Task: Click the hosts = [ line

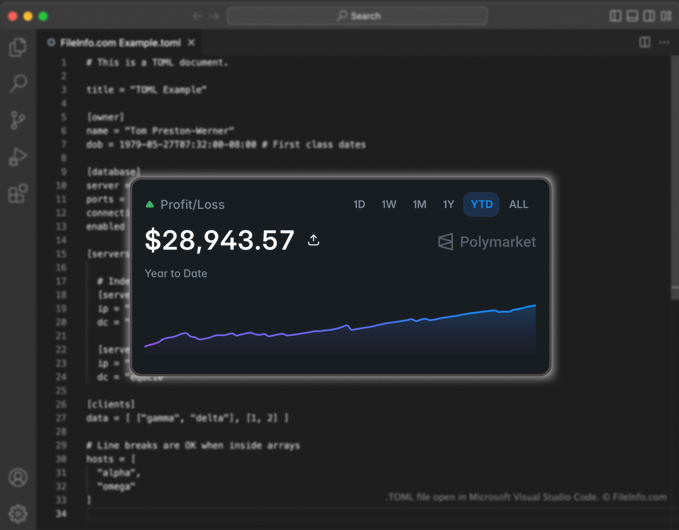Action: (111, 459)
